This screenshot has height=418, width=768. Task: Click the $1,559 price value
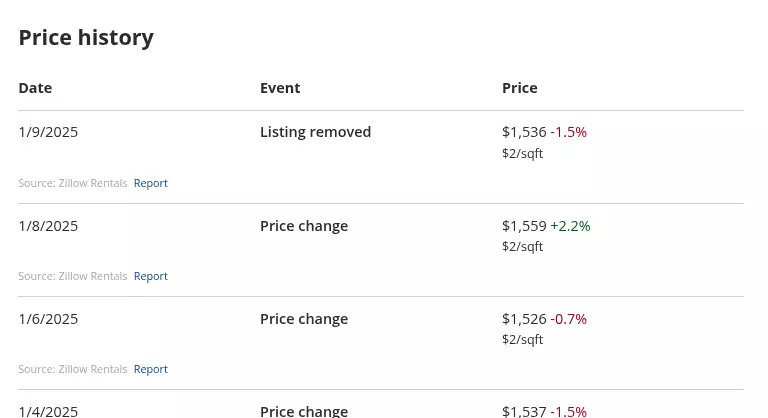[524, 226]
